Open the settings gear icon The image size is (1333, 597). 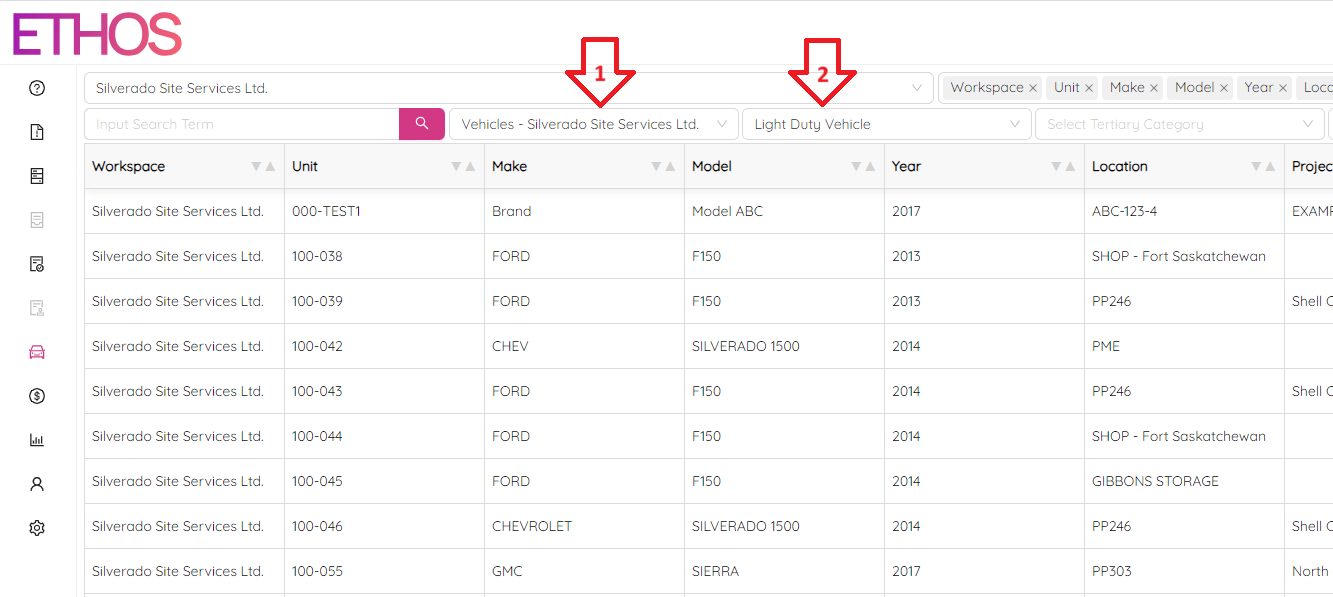click(x=37, y=528)
